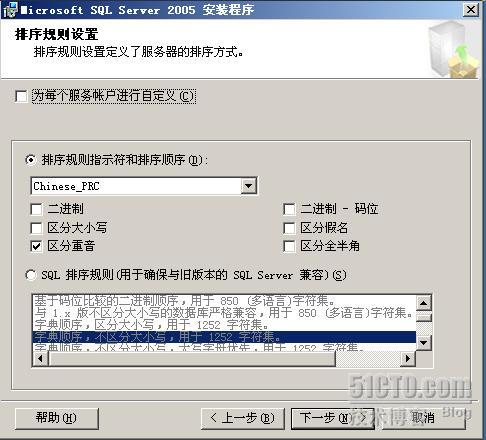Image resolution: width=486 pixels, height=440 pixels.
Task: Click the vertical scrollbar thumb in list
Action: point(424,317)
